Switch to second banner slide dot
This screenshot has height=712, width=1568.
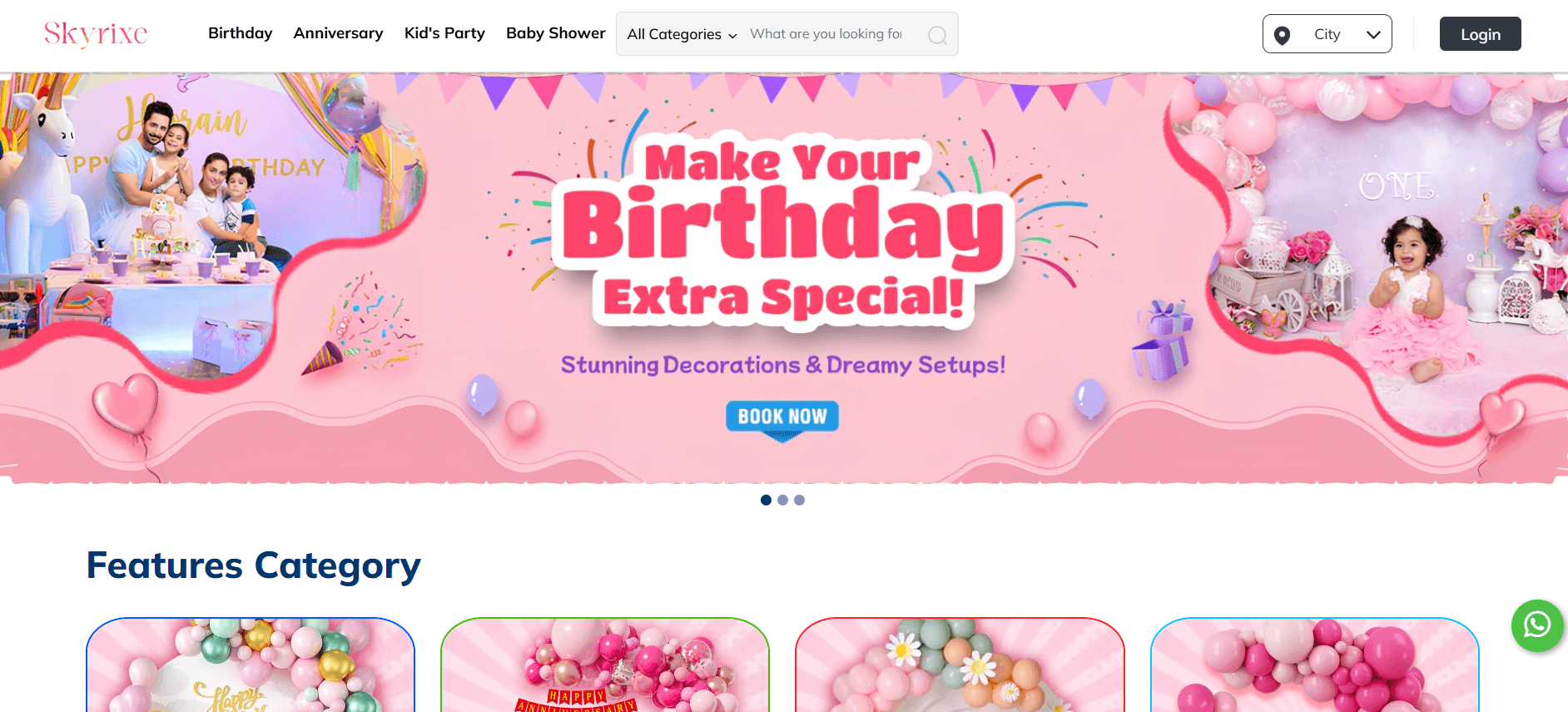(782, 500)
